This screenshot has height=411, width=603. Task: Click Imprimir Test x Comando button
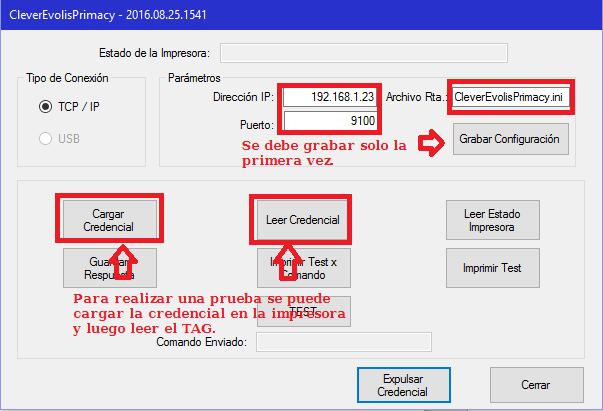click(x=302, y=267)
